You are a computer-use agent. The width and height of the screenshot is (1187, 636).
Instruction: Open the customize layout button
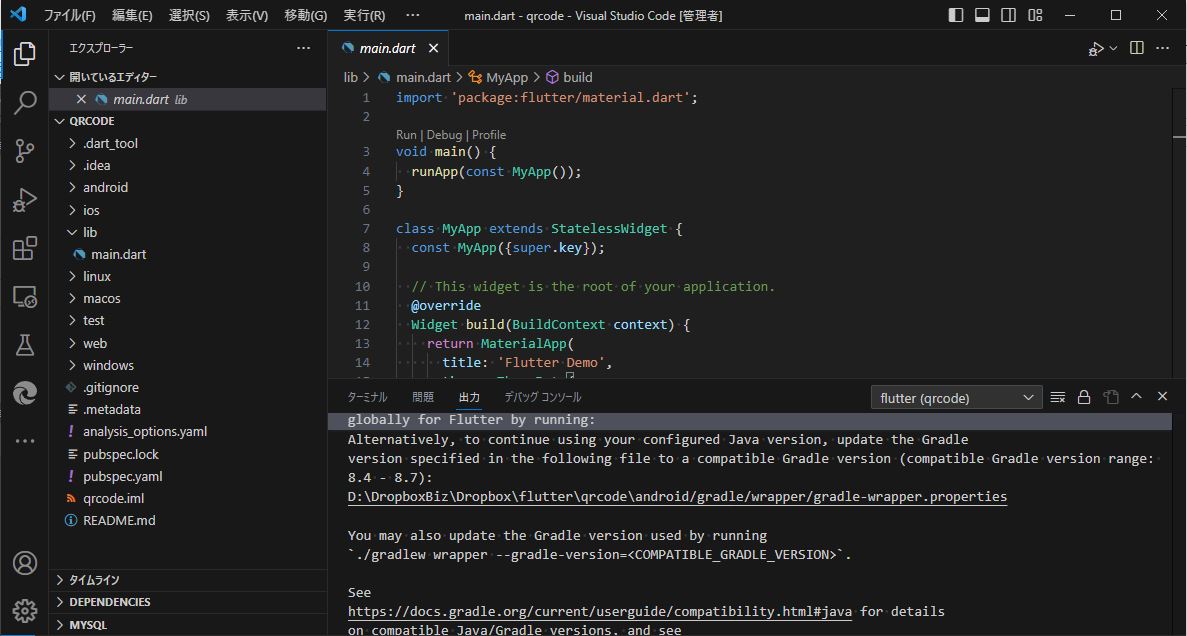click(1035, 15)
